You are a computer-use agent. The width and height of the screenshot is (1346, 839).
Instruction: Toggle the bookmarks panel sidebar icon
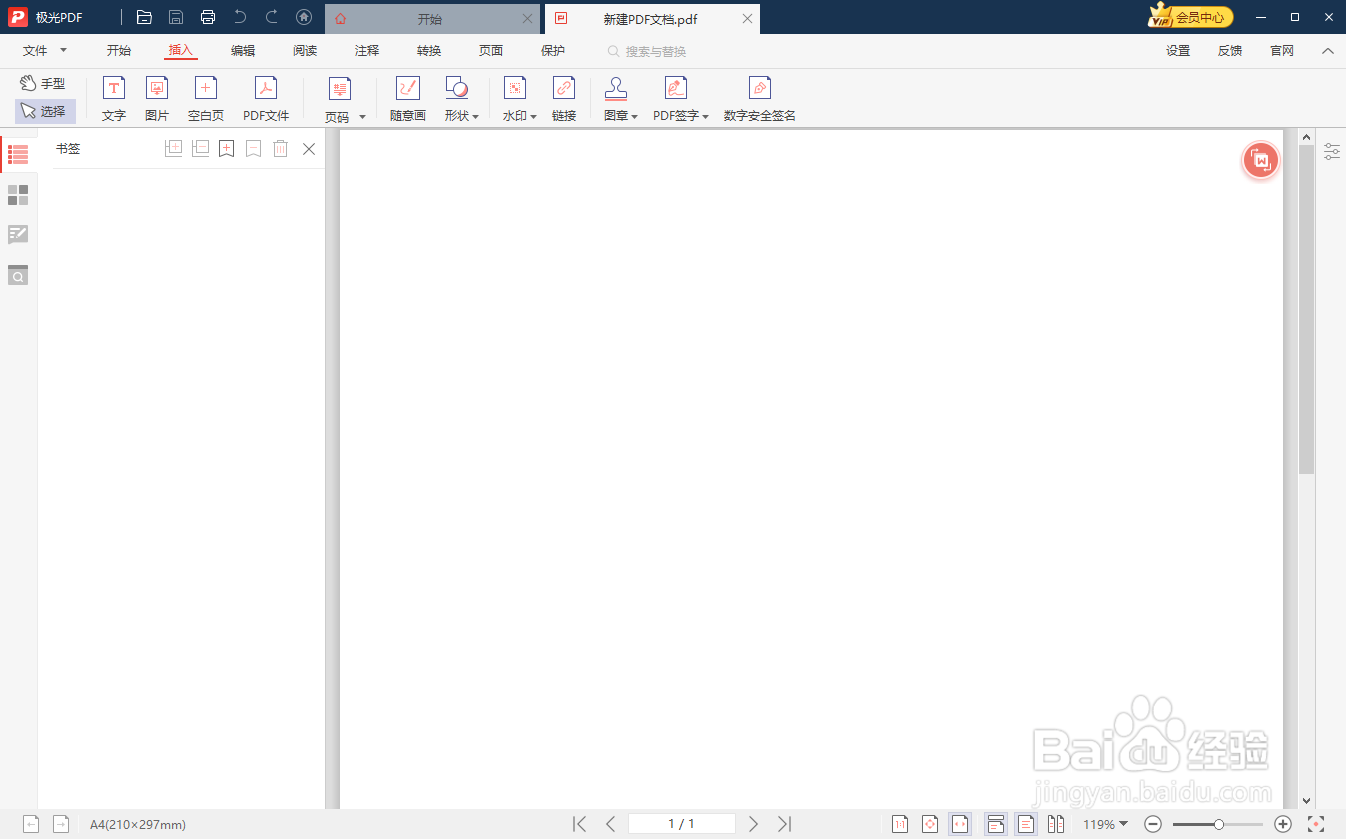coord(18,154)
